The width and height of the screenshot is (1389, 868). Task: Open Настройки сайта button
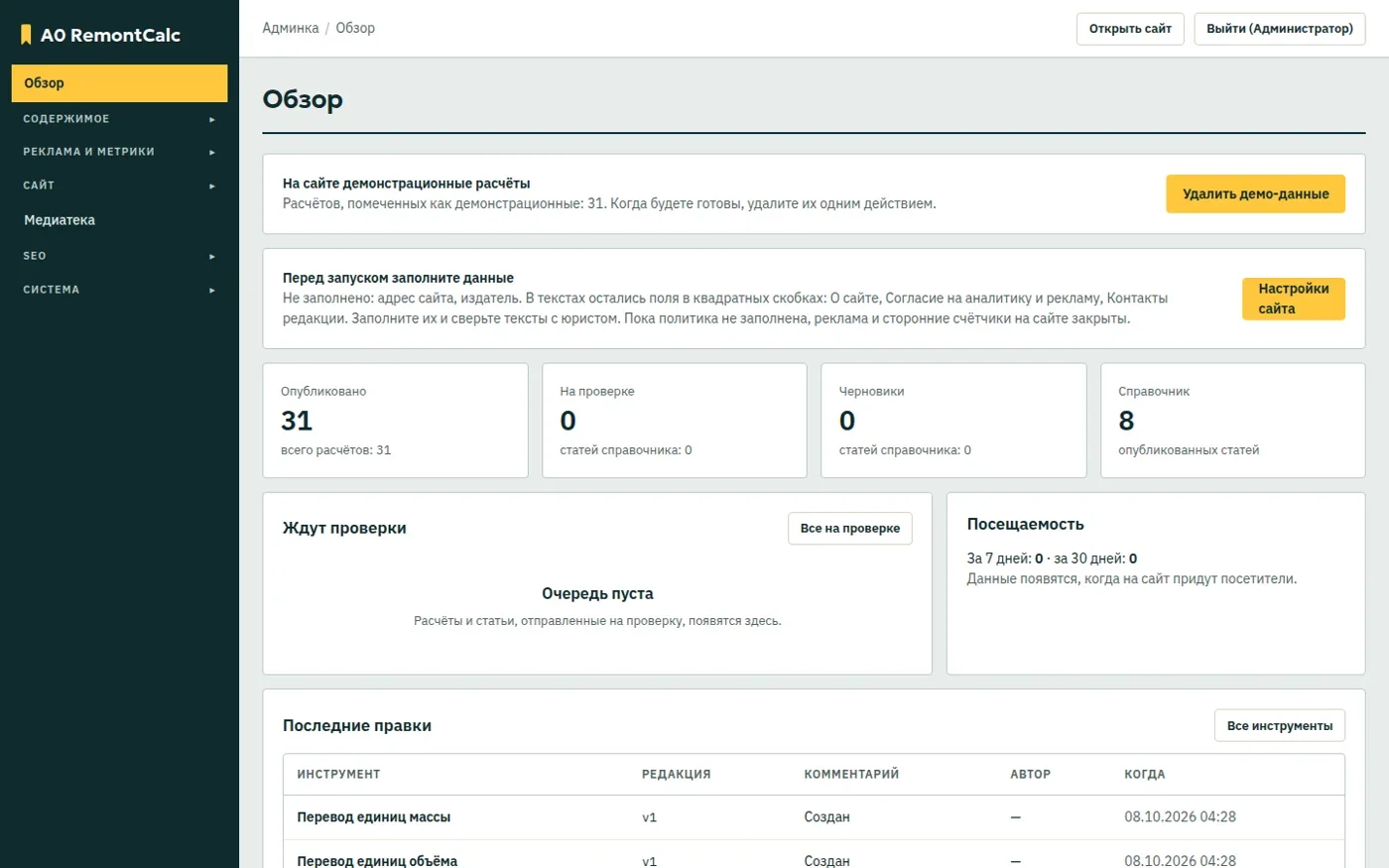pyautogui.click(x=1294, y=299)
